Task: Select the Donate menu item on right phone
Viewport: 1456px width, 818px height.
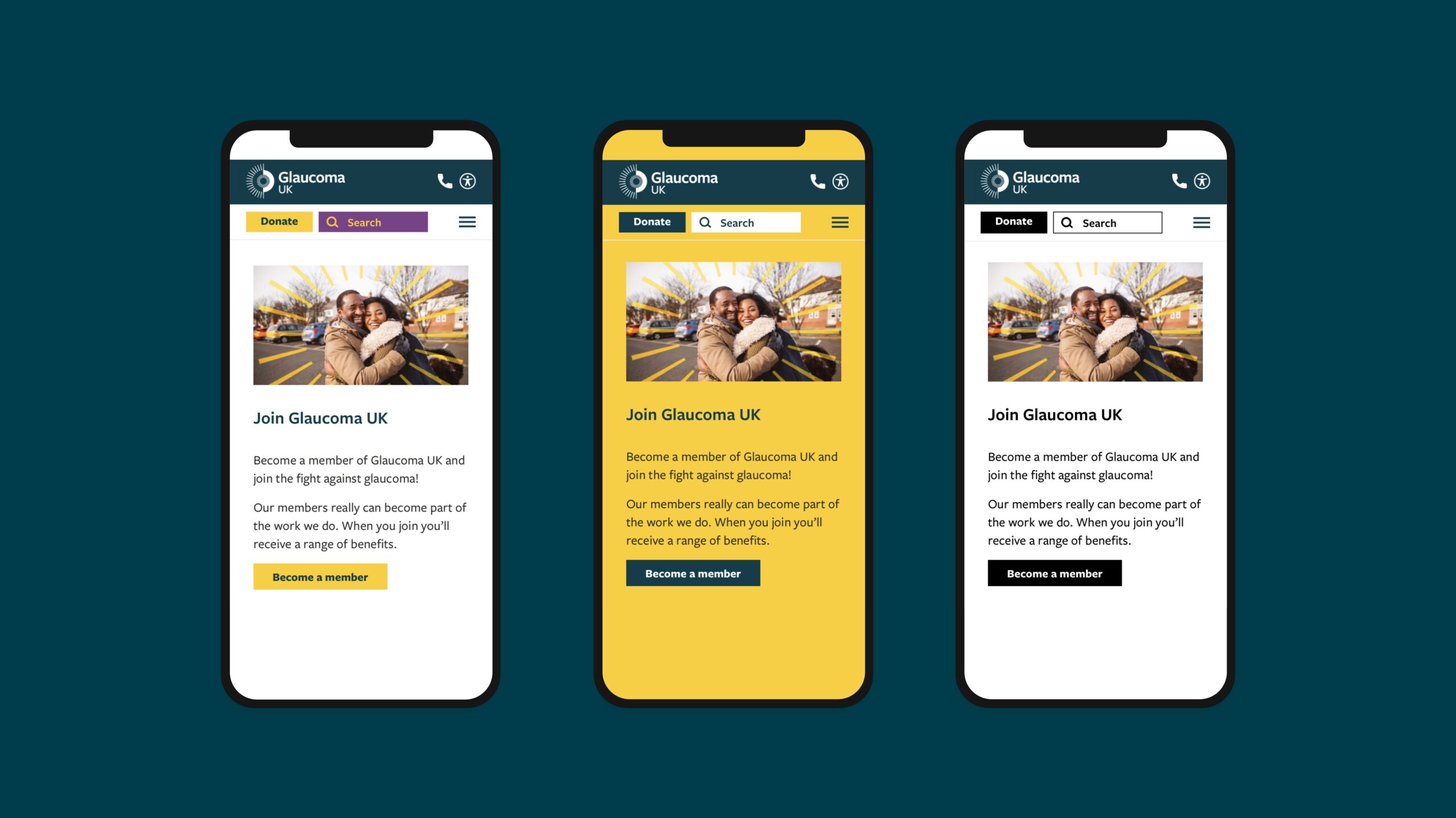Action: pos(1013,221)
